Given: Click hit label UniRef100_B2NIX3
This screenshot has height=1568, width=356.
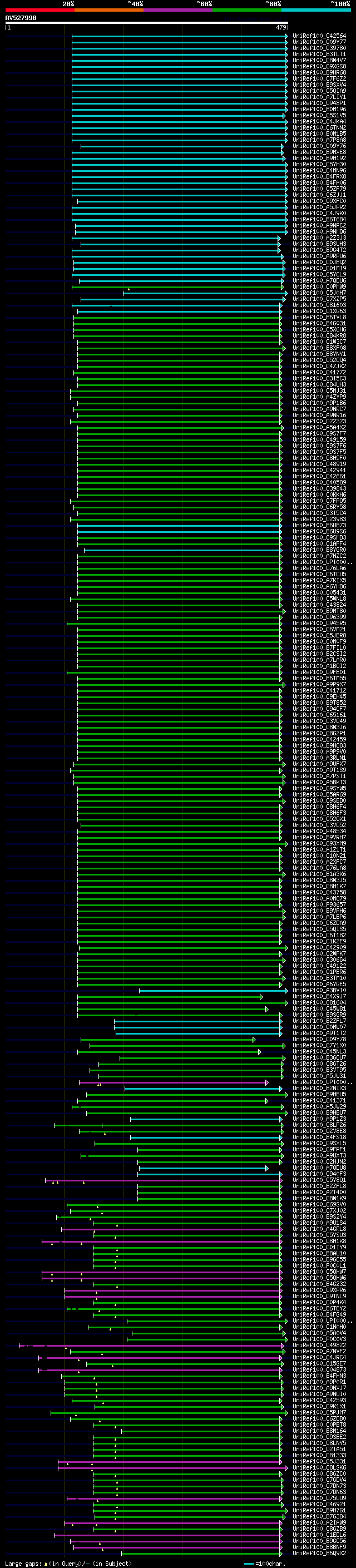Looking at the screenshot, I should 319,1089.
